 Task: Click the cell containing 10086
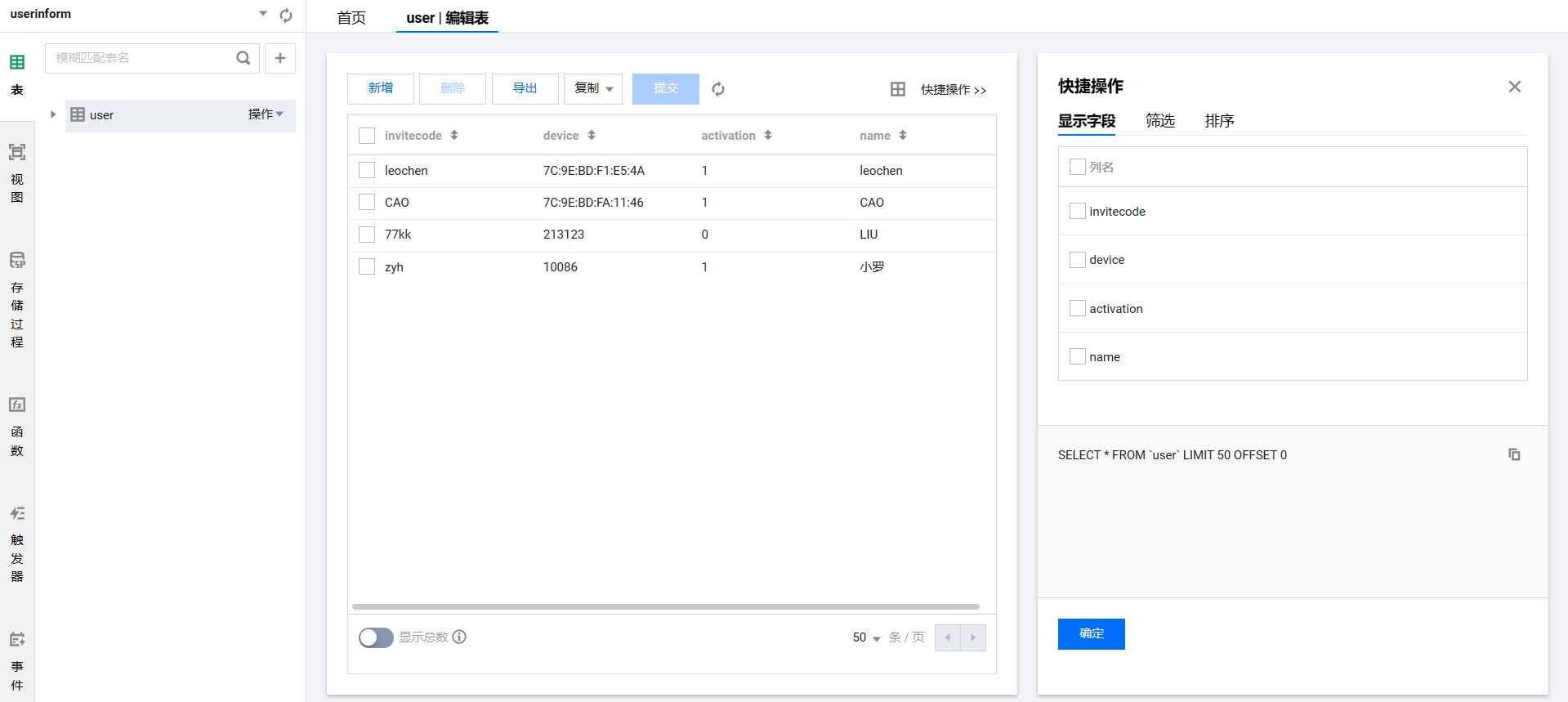pos(561,267)
